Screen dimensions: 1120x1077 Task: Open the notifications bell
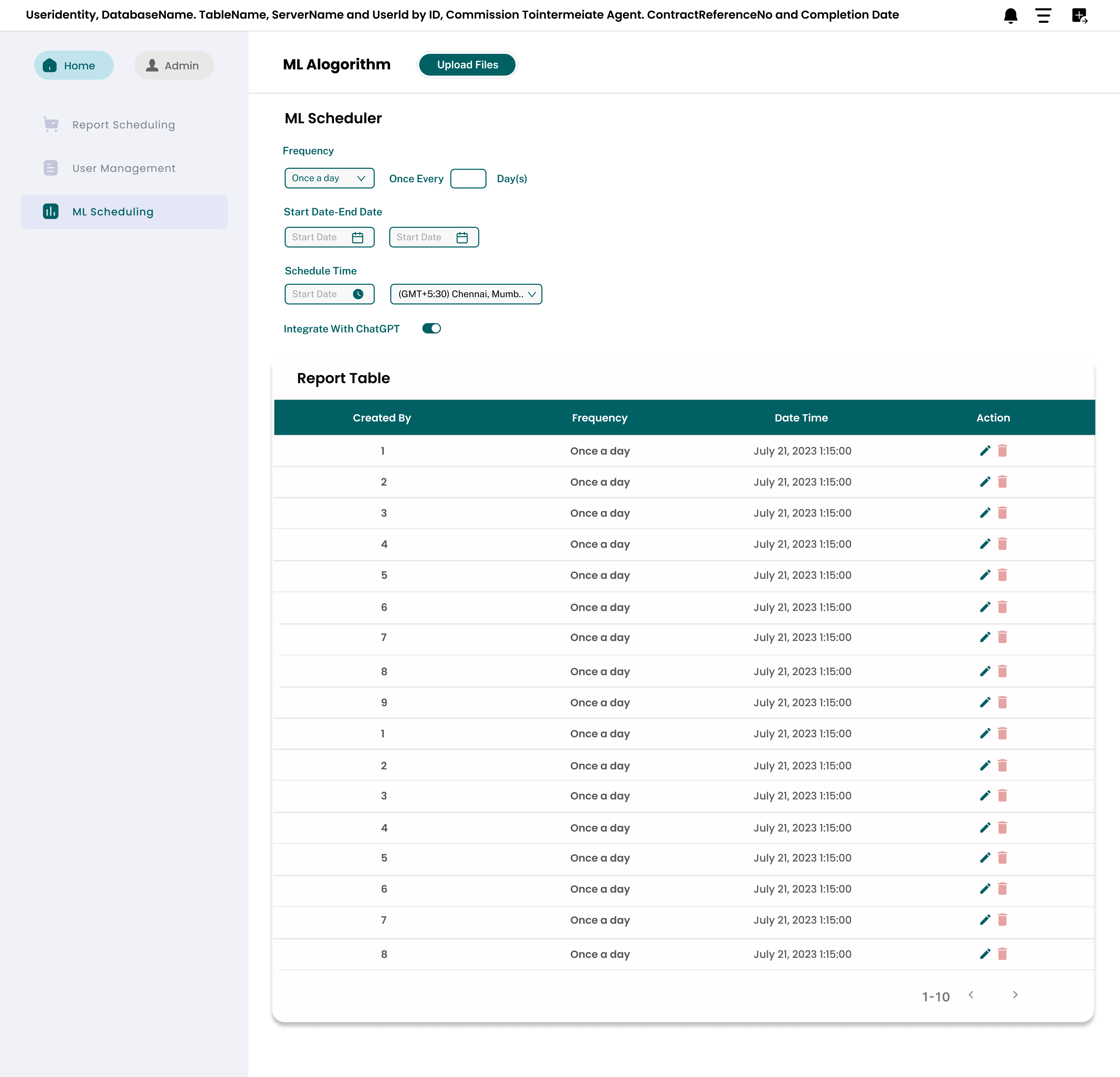click(x=1010, y=16)
